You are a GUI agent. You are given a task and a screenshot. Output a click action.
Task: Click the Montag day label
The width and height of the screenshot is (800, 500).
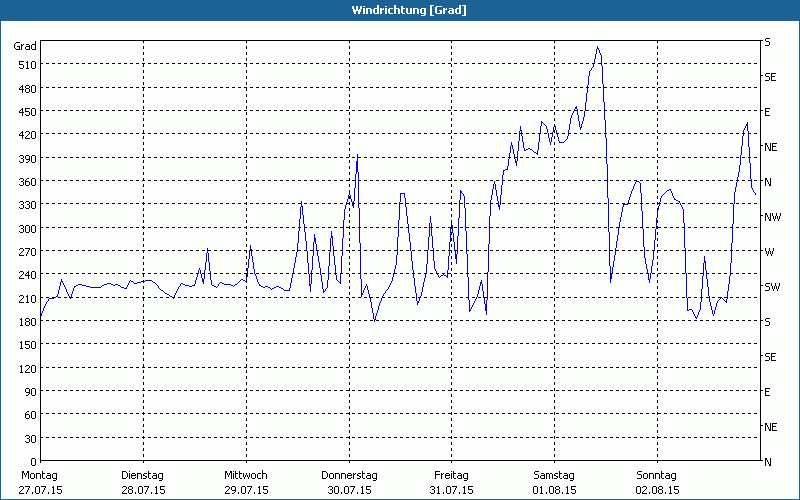pyautogui.click(x=39, y=476)
